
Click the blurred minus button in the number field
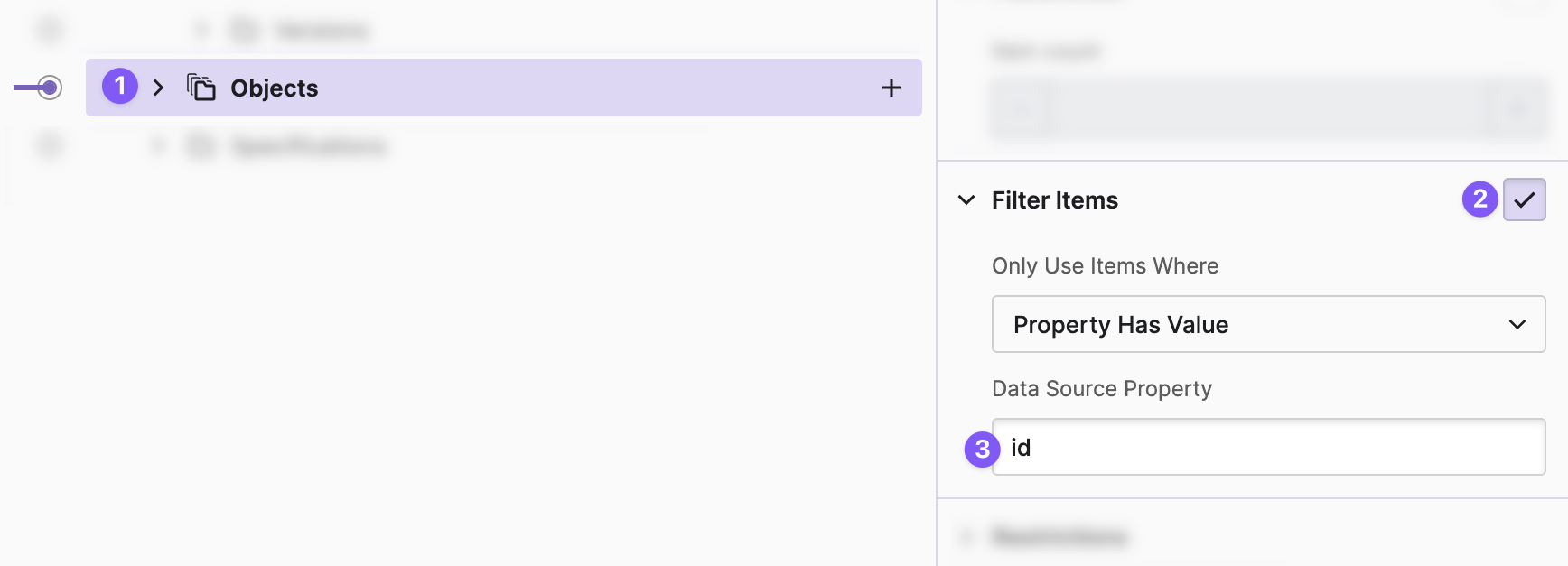click(x=1022, y=109)
